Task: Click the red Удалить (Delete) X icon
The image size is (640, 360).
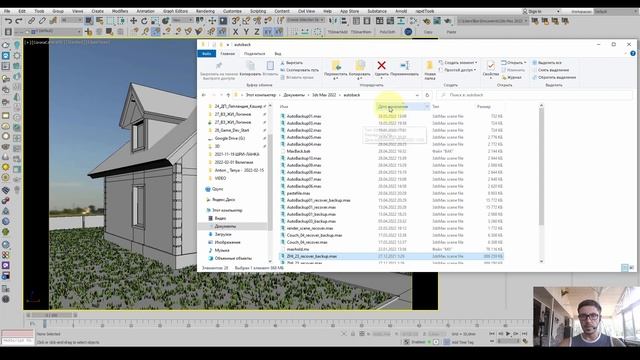Action: 382,65
